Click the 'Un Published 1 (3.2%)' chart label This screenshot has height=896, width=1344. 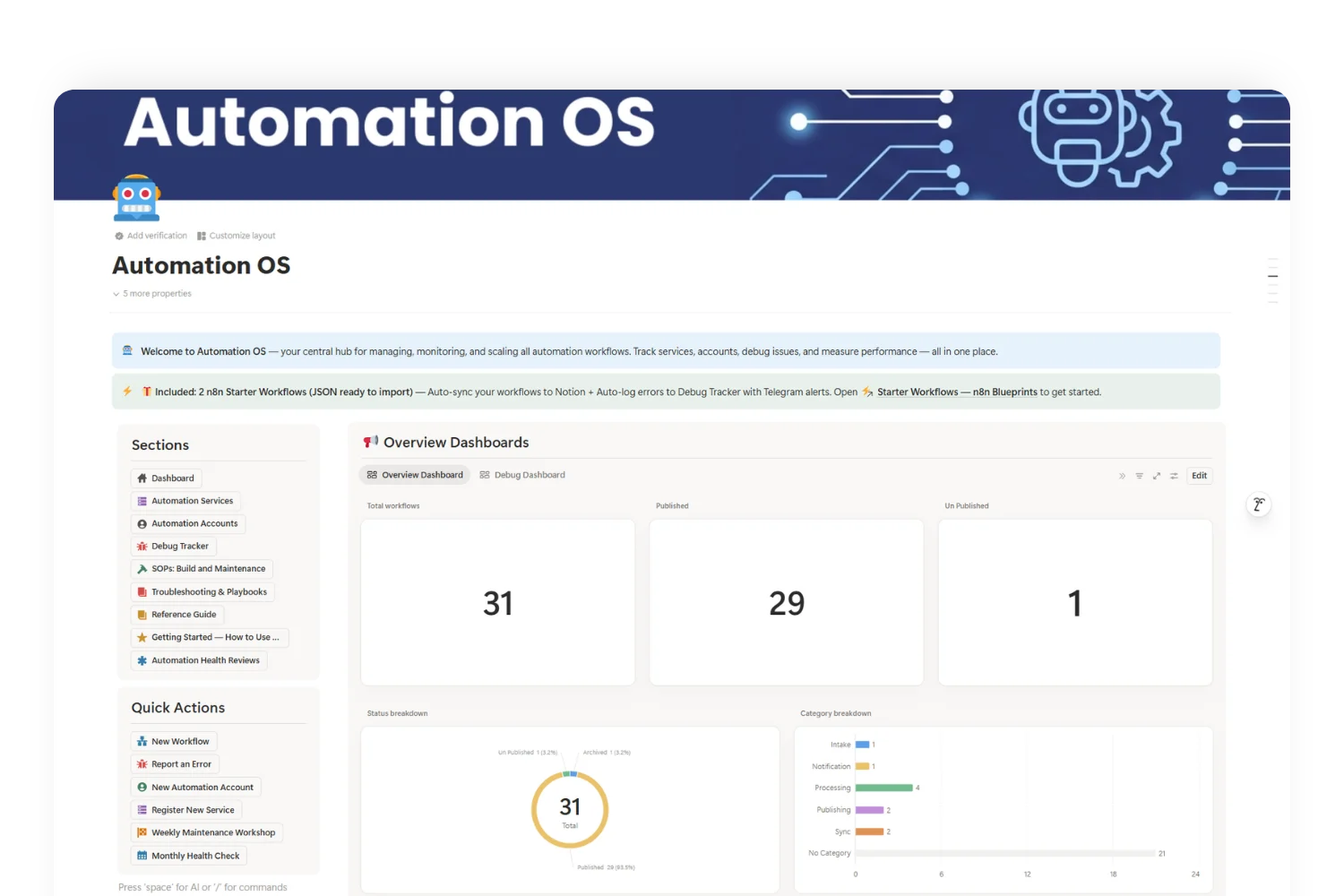pyautogui.click(x=528, y=753)
